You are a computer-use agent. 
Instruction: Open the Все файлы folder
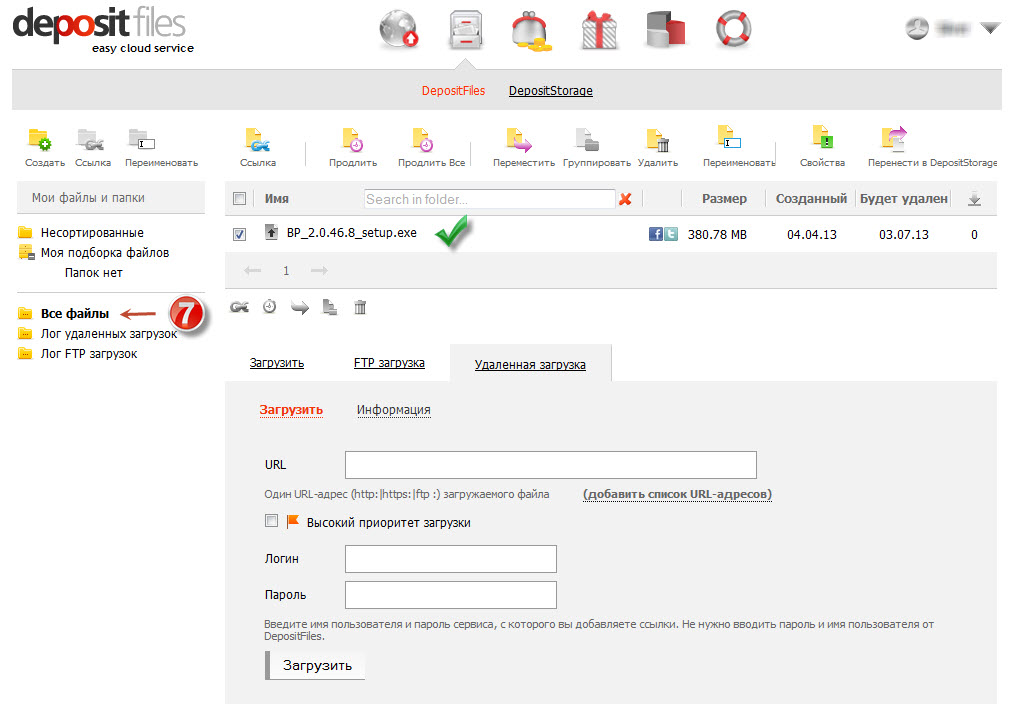point(74,314)
